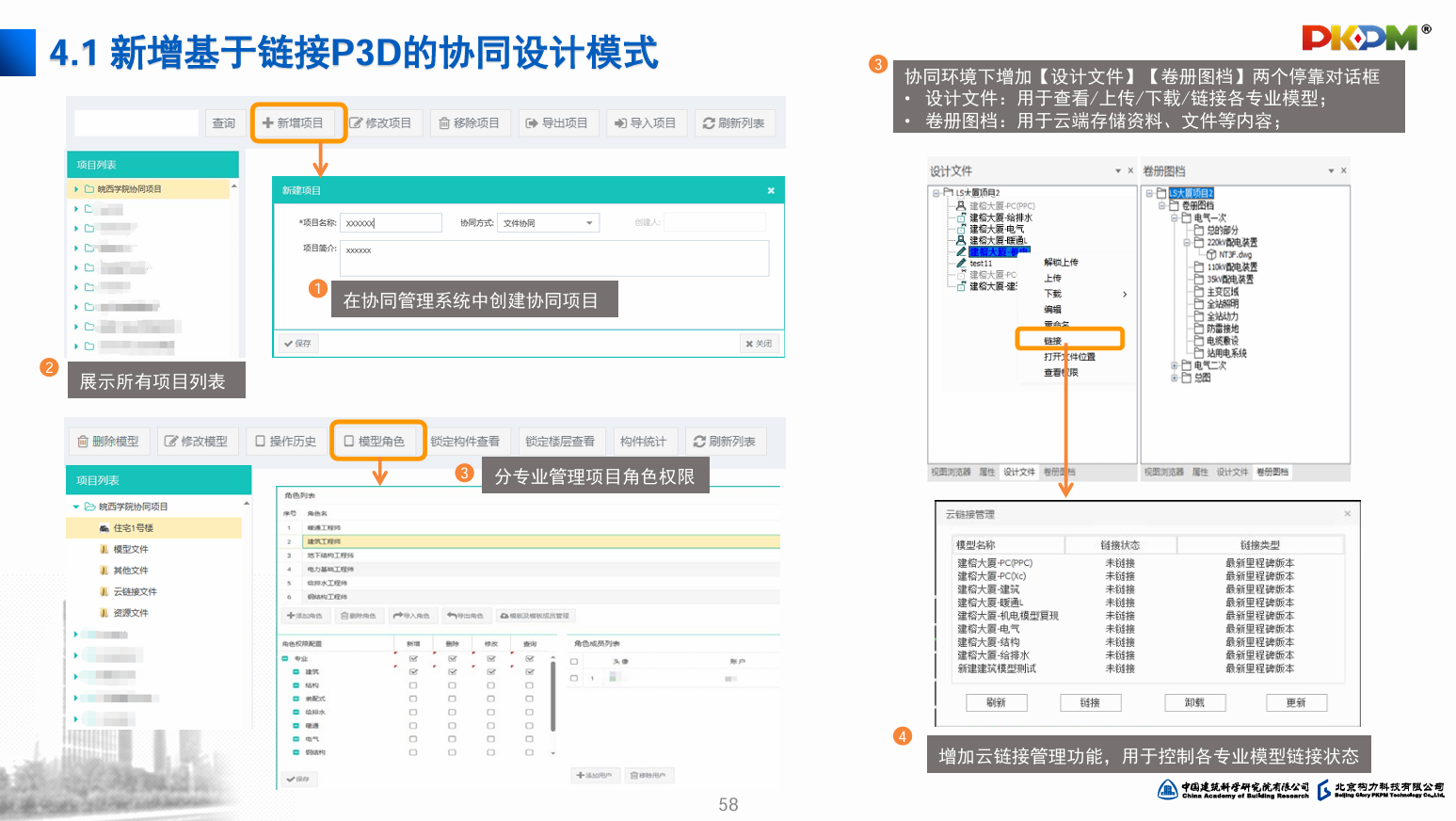Click the 添加用户 plus button
The width and height of the screenshot is (1456, 821).
(x=595, y=776)
